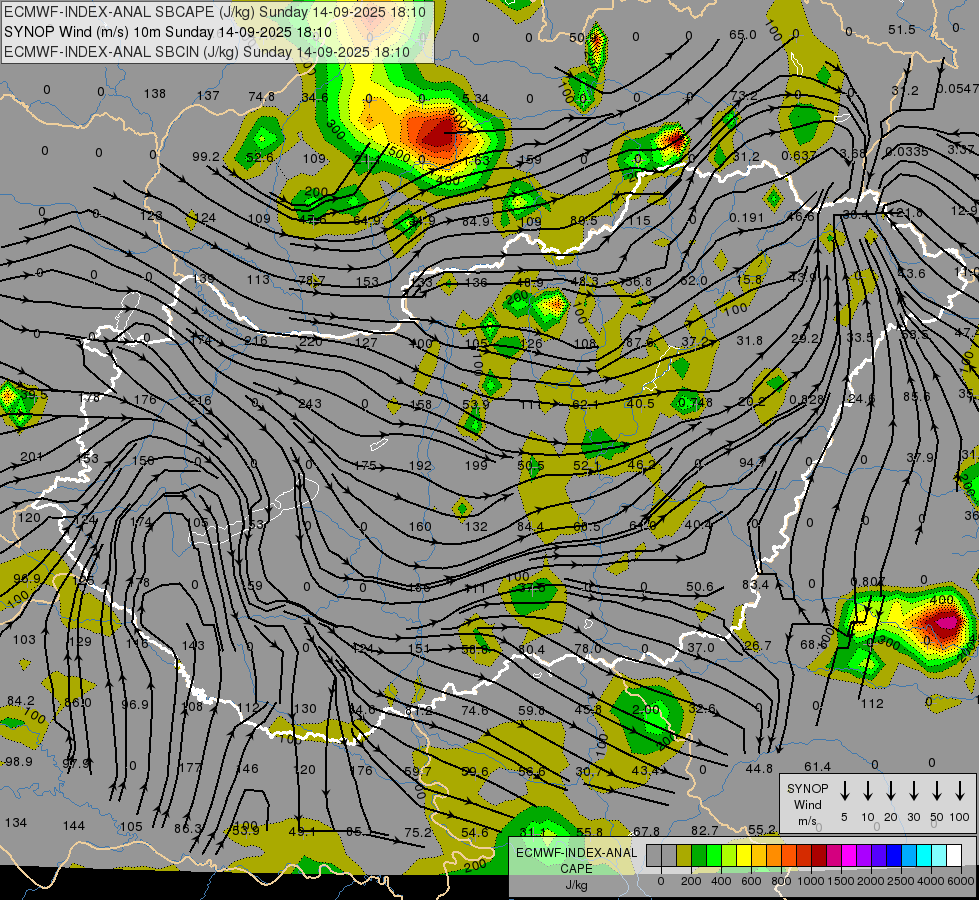Click the map value 0.748

pos(695,403)
